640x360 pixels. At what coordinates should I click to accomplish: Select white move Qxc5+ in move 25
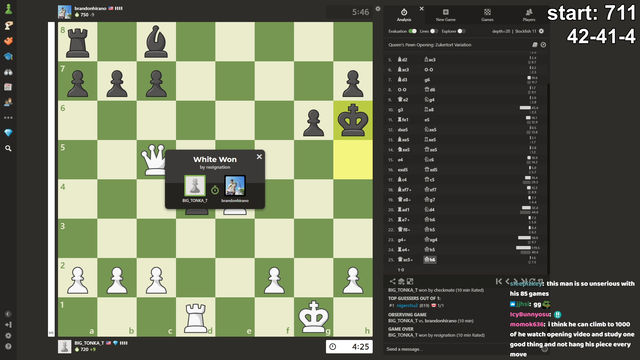click(x=405, y=260)
